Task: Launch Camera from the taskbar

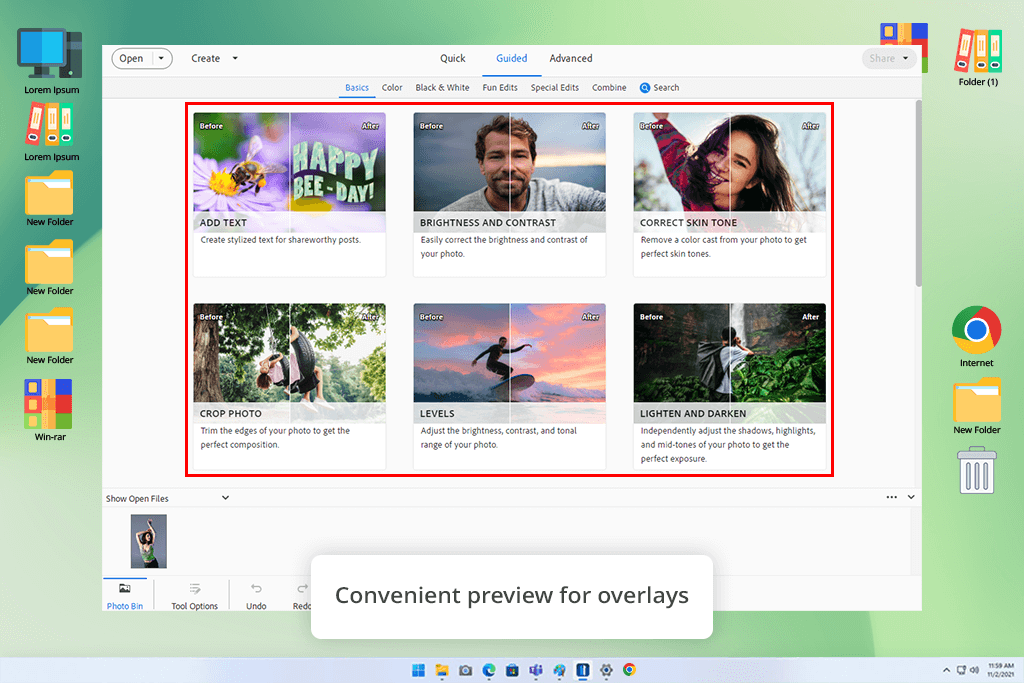Action: (x=465, y=670)
